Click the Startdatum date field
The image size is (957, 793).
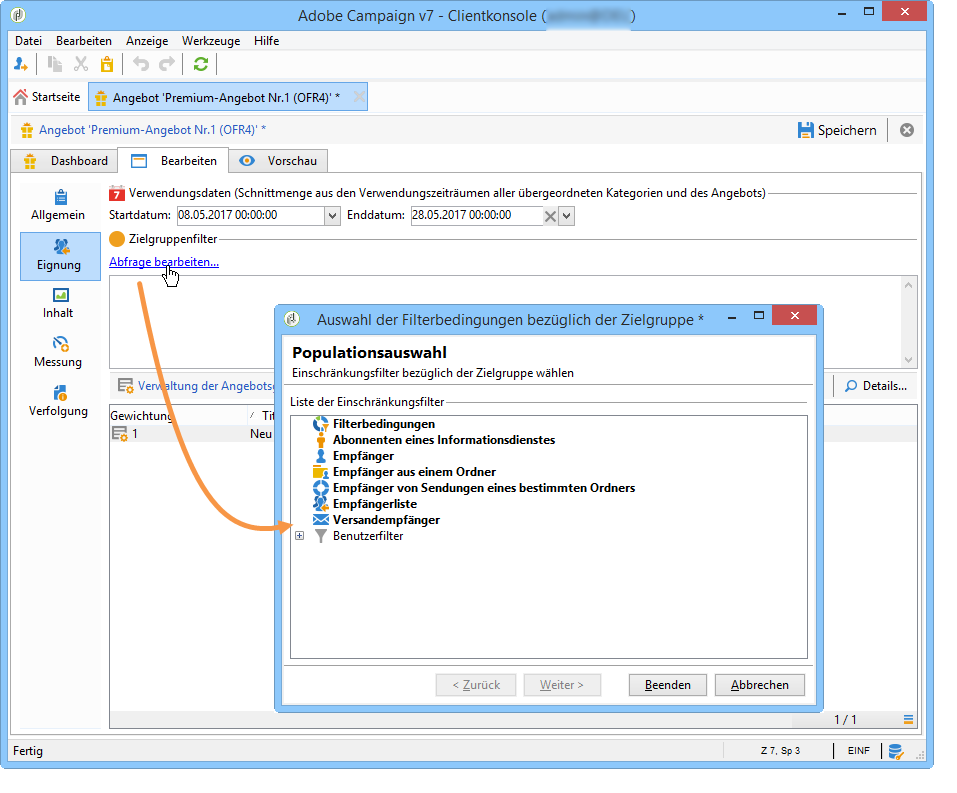[x=251, y=215]
